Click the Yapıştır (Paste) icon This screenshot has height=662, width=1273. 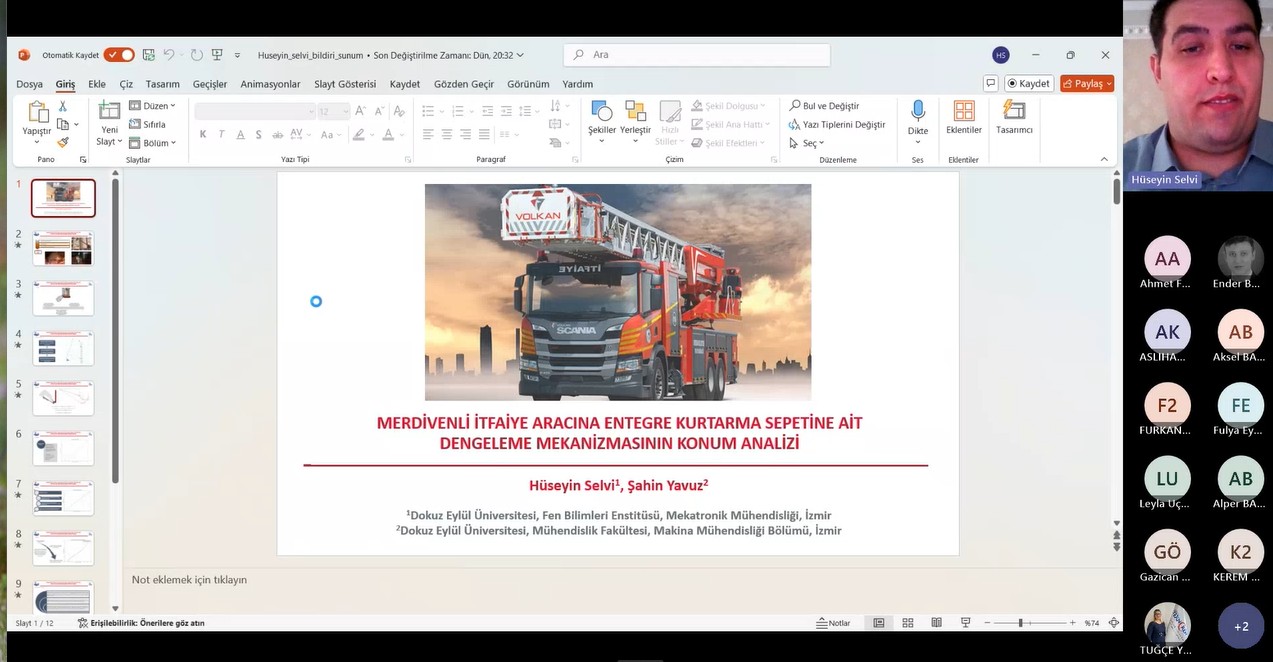point(38,112)
